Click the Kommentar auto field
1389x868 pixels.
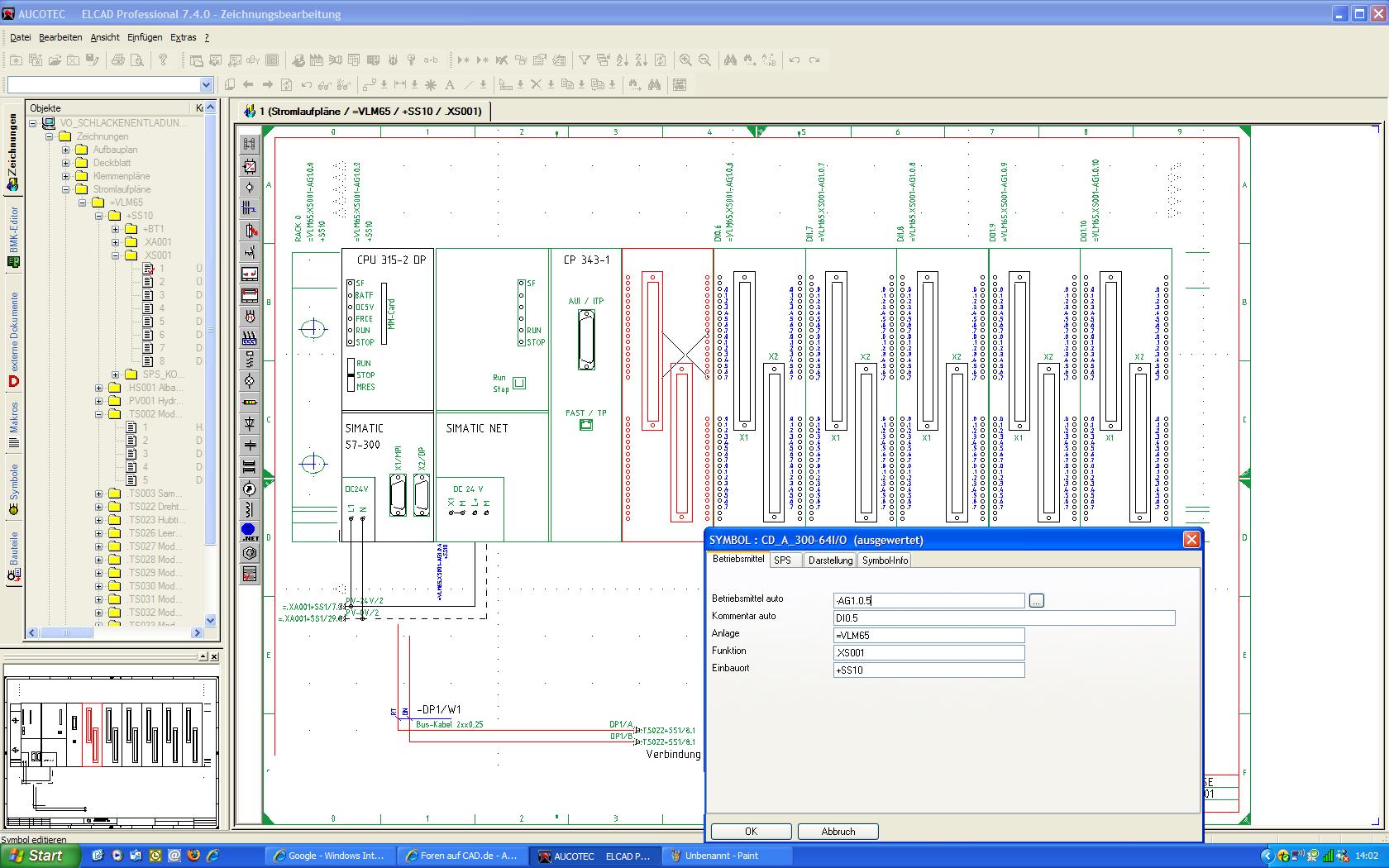pos(1004,618)
